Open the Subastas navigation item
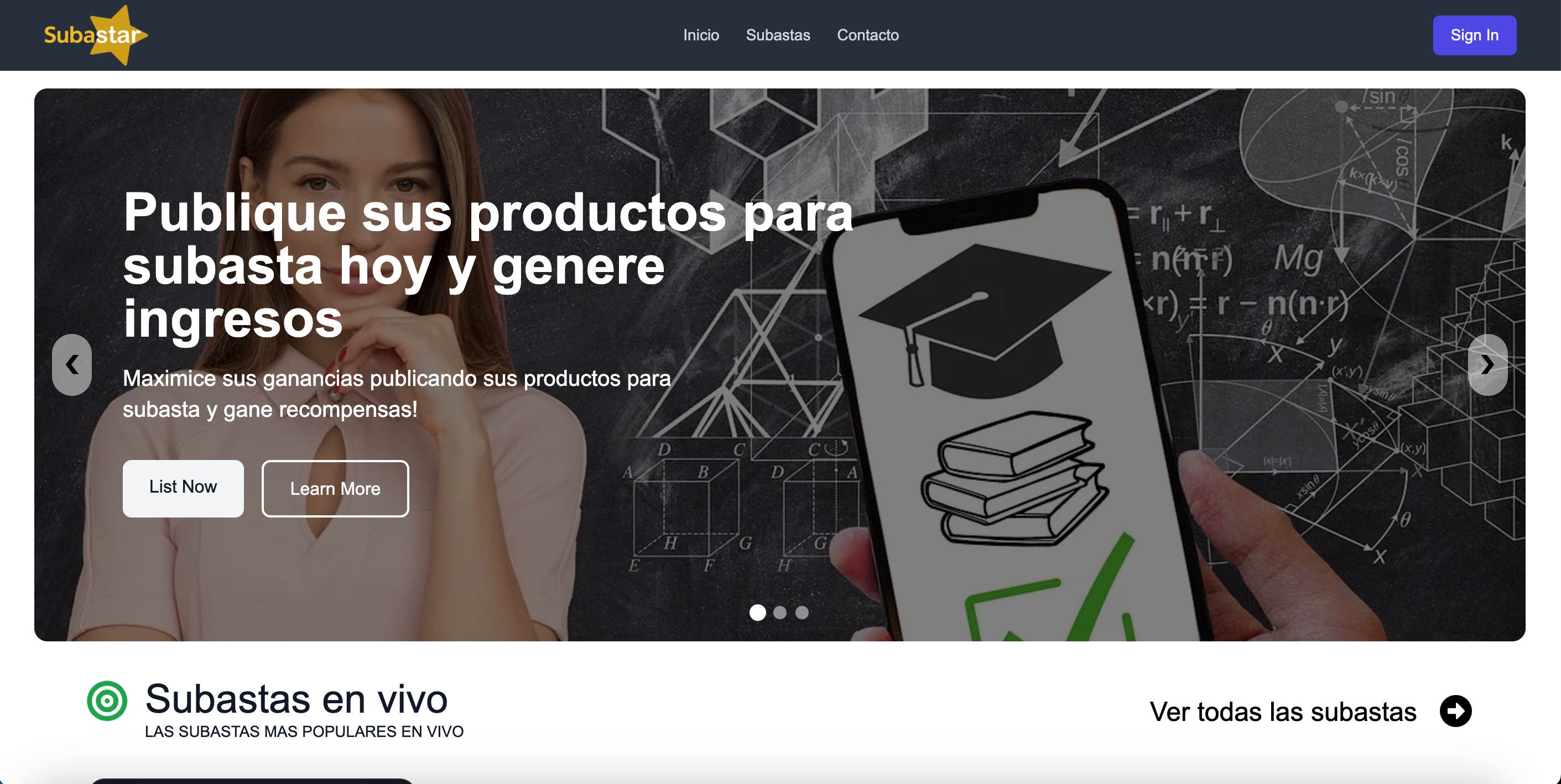Image resolution: width=1561 pixels, height=784 pixels. point(778,35)
